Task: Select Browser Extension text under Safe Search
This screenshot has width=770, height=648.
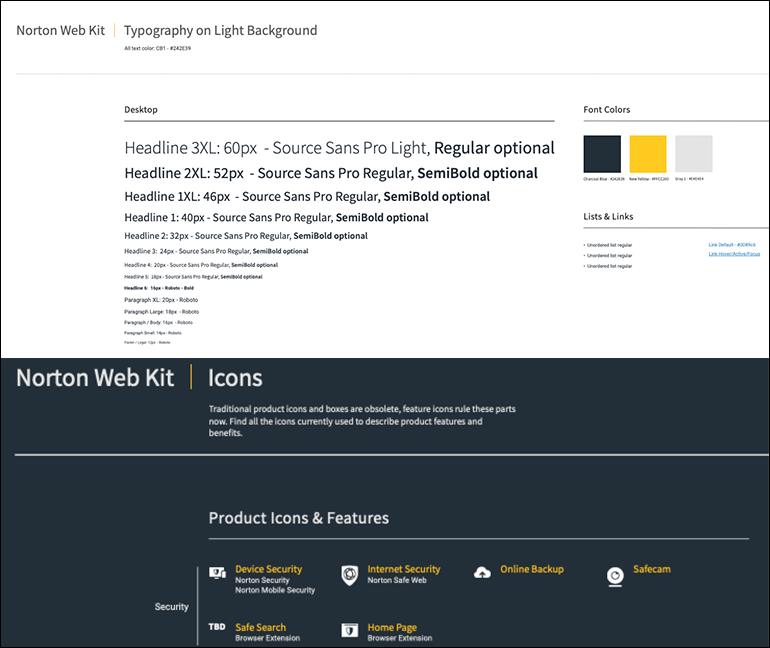Action: coord(268,638)
